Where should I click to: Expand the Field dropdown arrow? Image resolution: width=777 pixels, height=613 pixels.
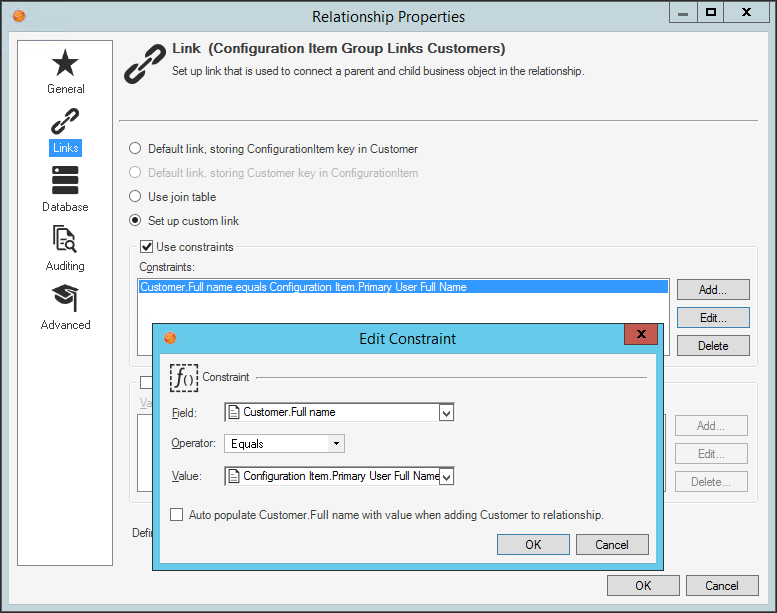click(x=446, y=413)
